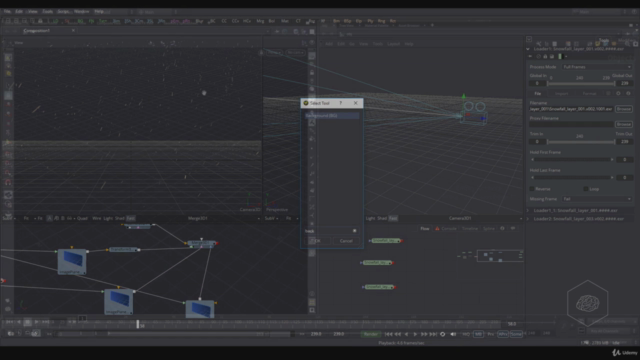Open the Window menu
640x360 pixels.
82,11
